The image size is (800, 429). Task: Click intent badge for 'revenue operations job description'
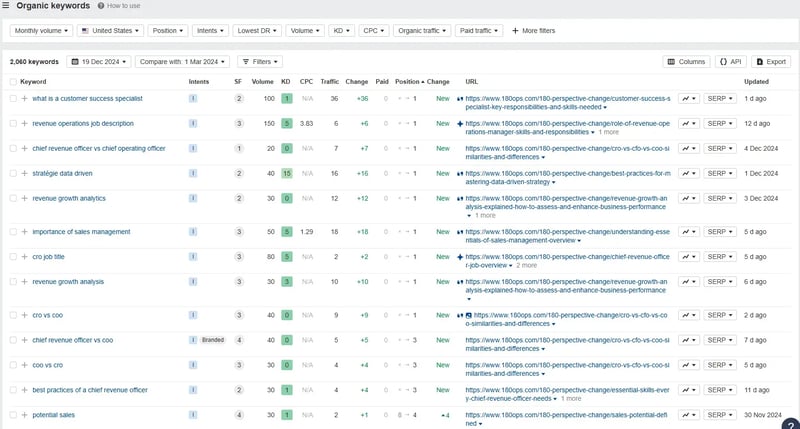193,123
